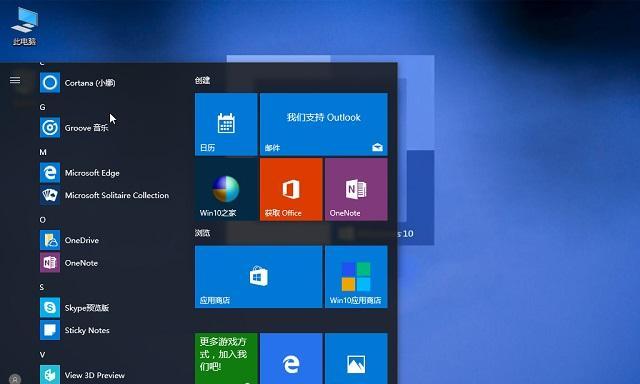Open Sticky Notes app icon
This screenshot has height=384, width=640.
[50, 330]
